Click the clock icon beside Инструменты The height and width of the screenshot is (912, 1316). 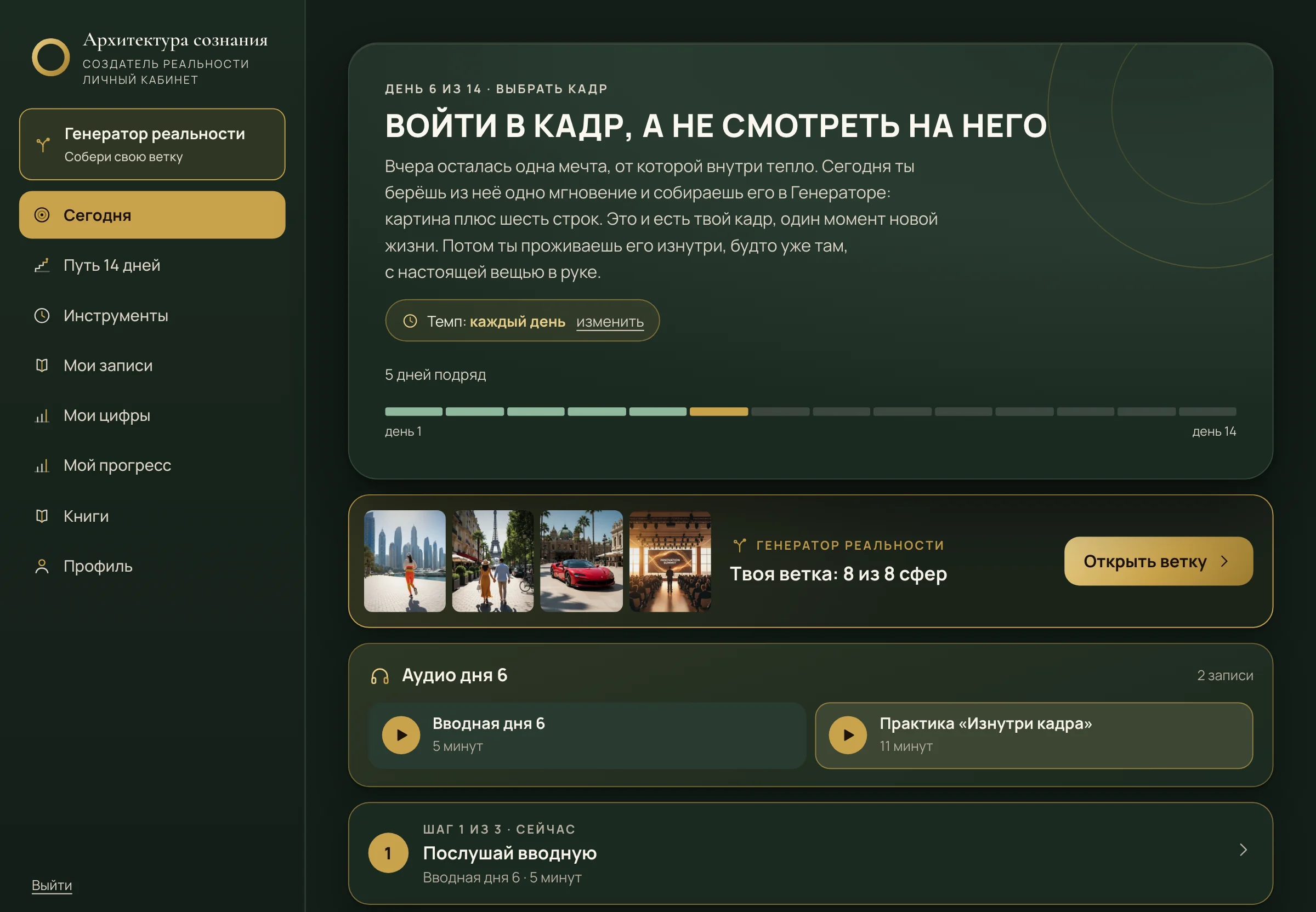tap(42, 316)
